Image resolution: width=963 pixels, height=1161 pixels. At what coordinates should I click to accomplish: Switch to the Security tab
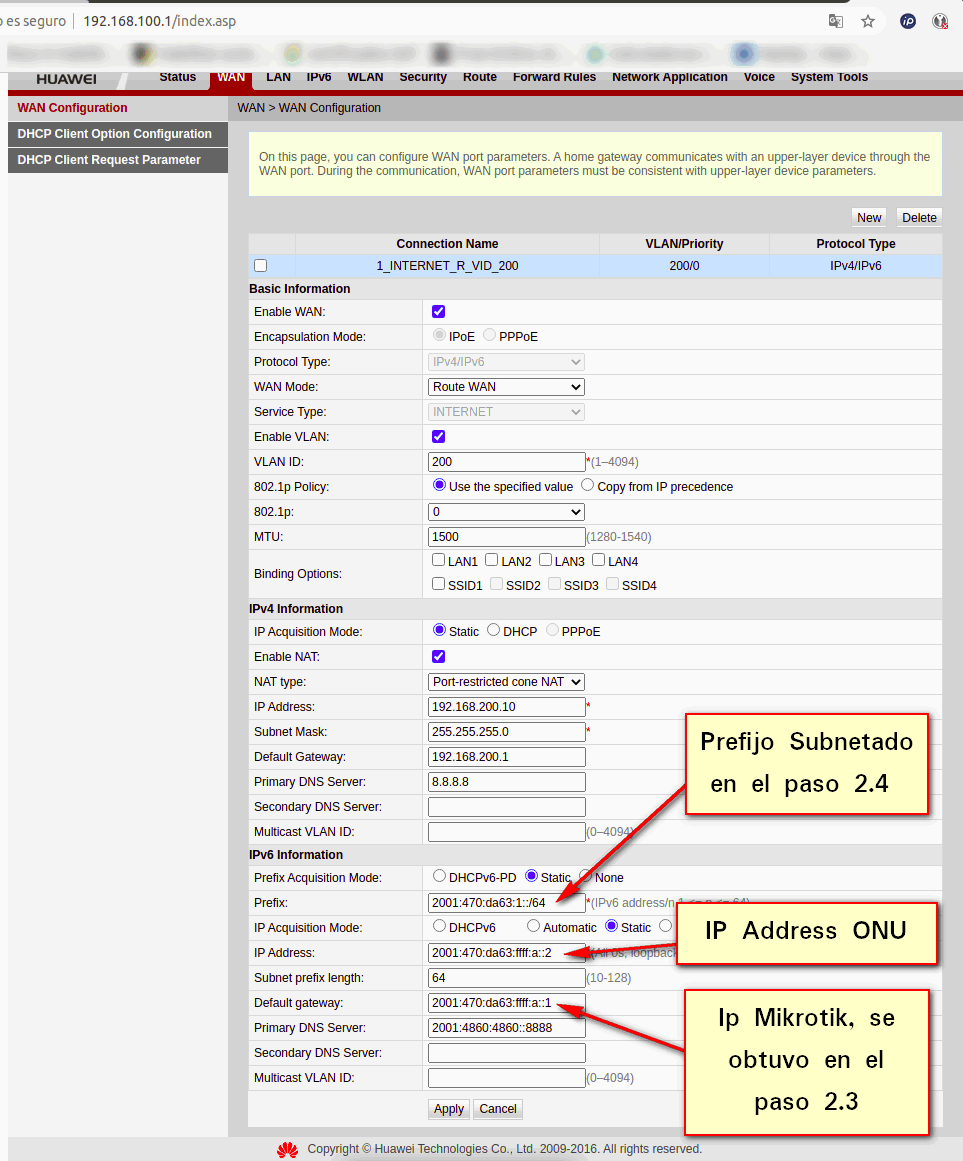click(423, 77)
